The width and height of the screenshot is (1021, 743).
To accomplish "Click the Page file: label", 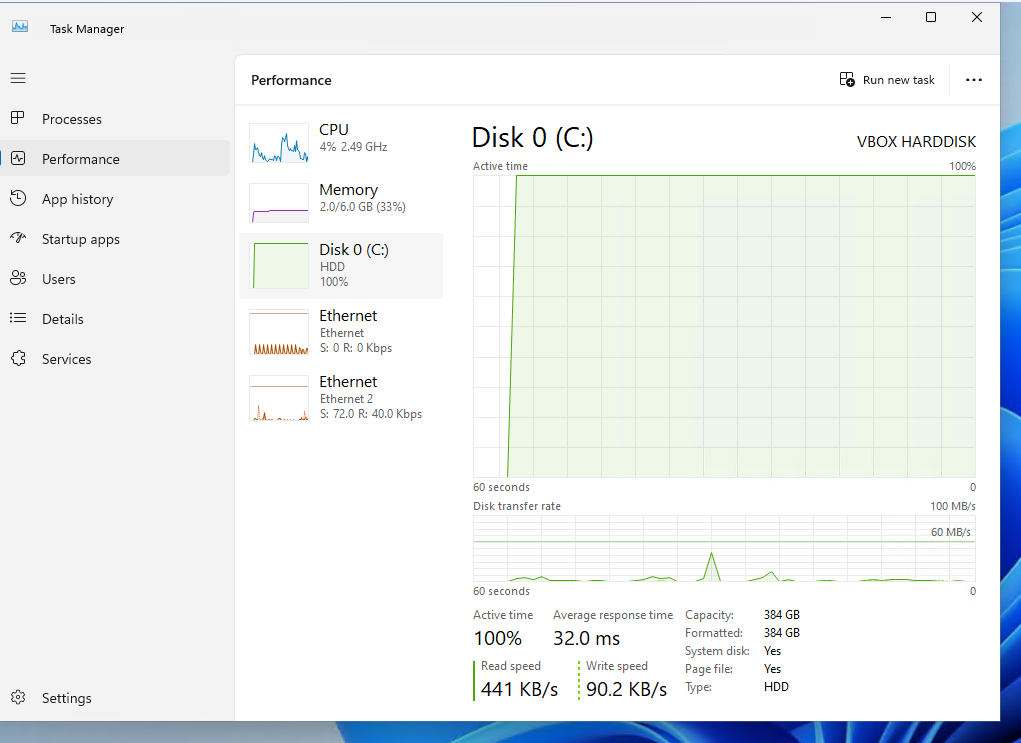I will pyautogui.click(x=708, y=669).
